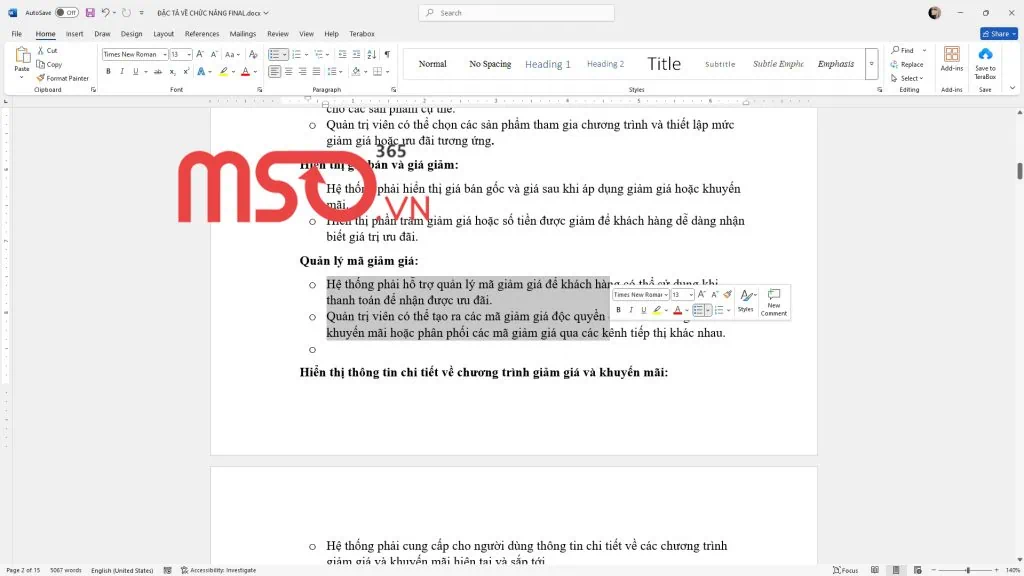This screenshot has width=1024, height=576.
Task: Click the Sort icon in the Paragraph group
Action: 371,54
